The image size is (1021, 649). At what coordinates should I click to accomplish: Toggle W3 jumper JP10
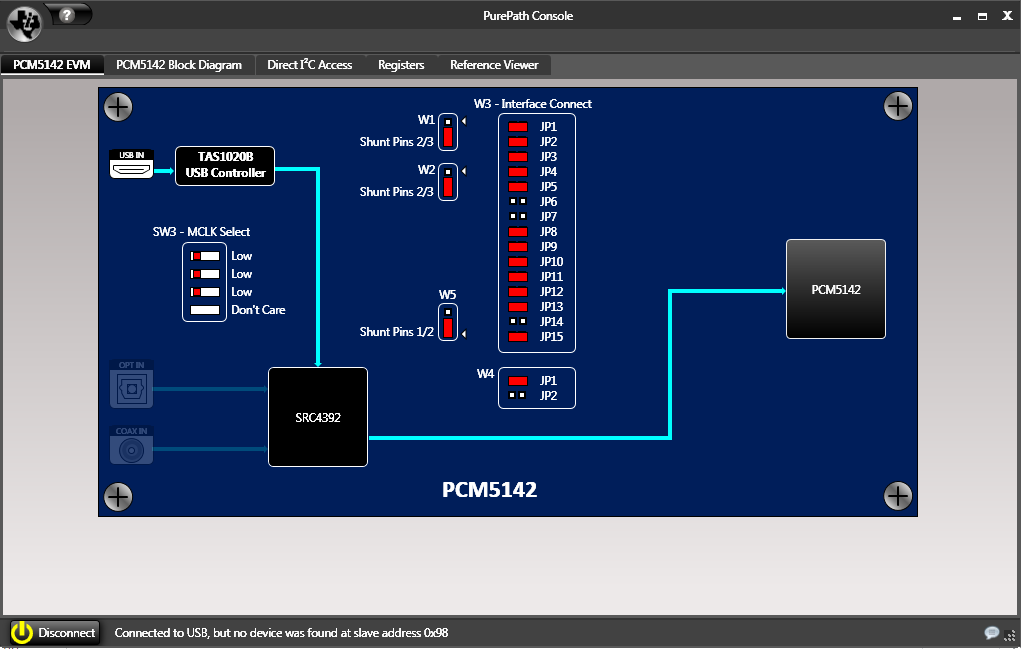[x=518, y=262]
